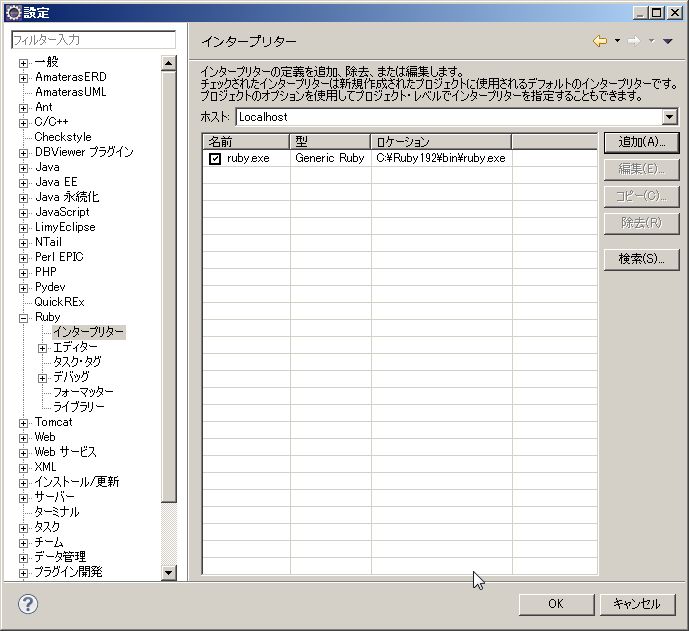Click the 追加(A)... button
The image size is (689, 631).
(642, 142)
